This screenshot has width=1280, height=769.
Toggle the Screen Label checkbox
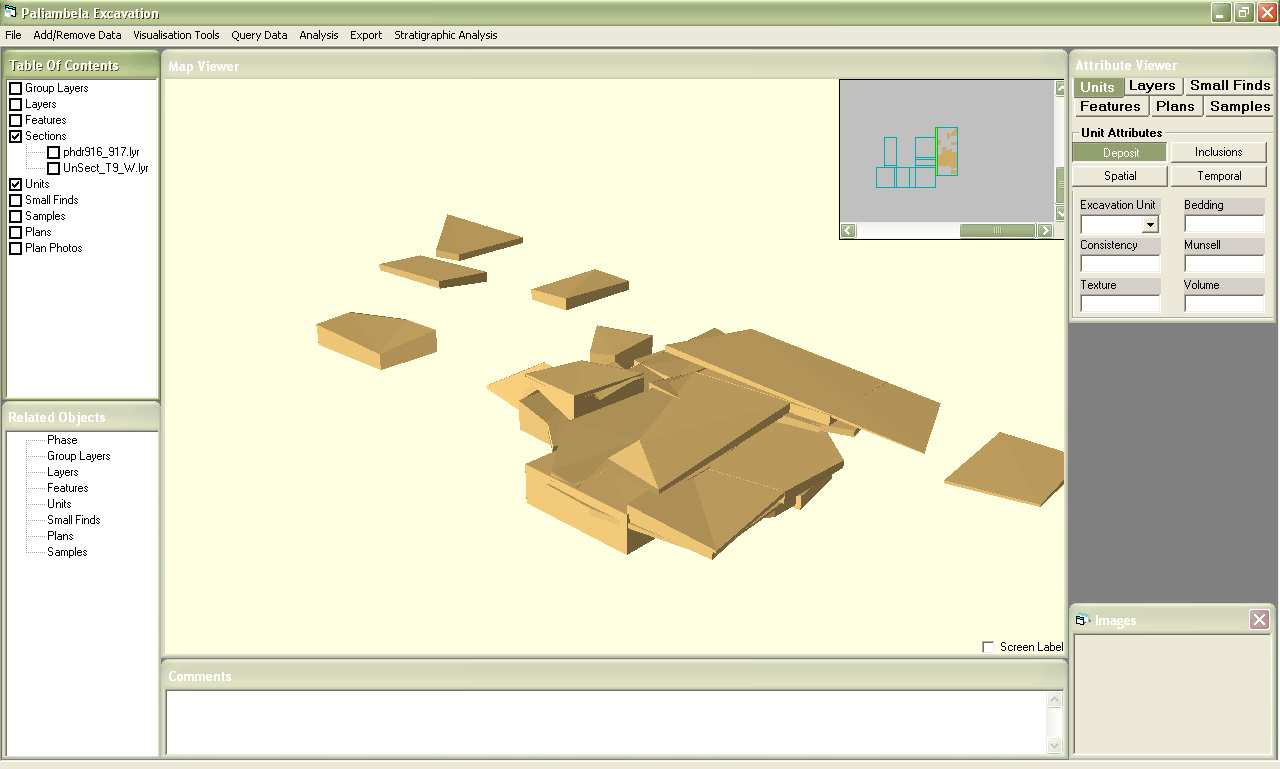tap(989, 647)
